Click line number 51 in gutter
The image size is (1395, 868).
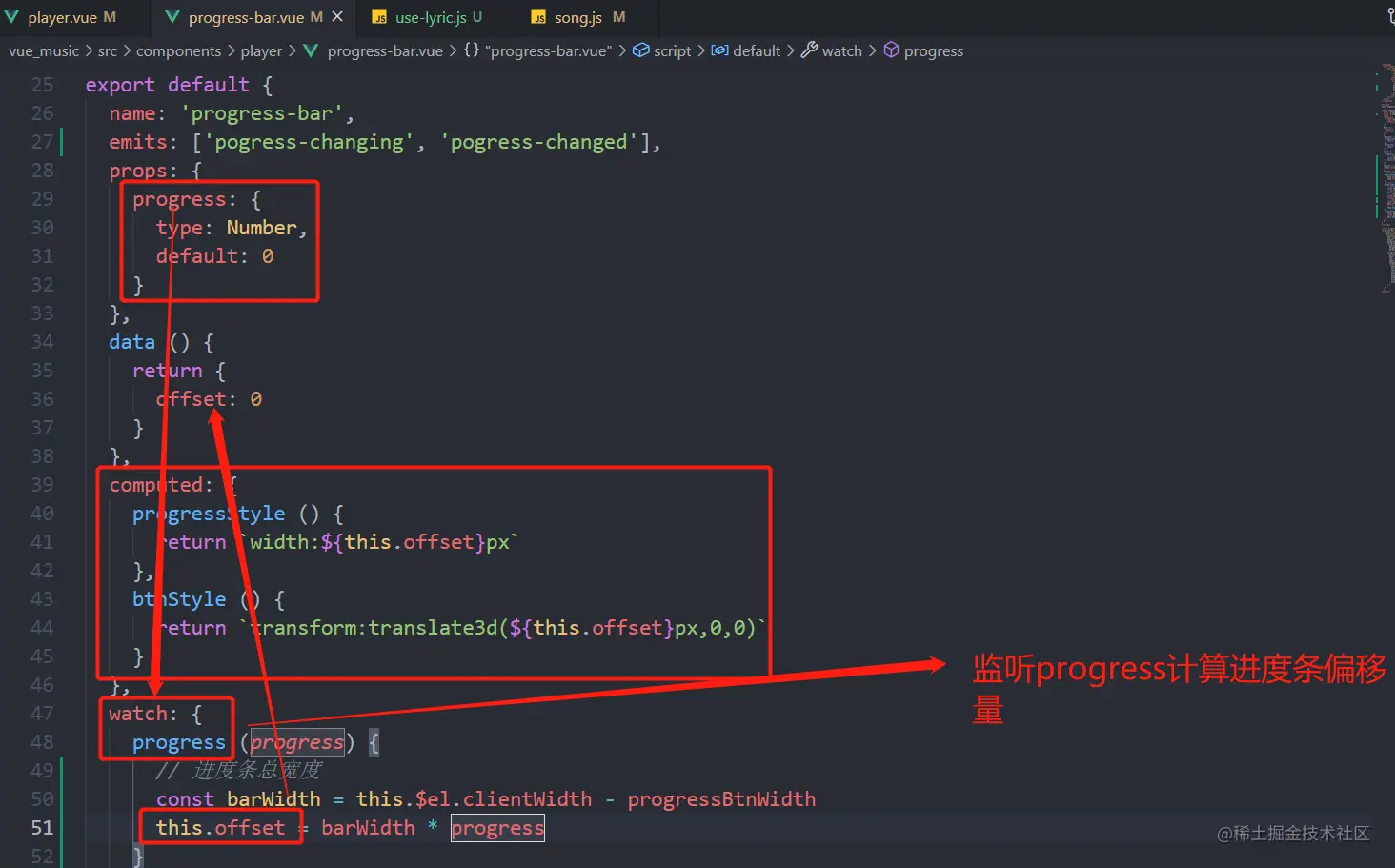(x=42, y=827)
